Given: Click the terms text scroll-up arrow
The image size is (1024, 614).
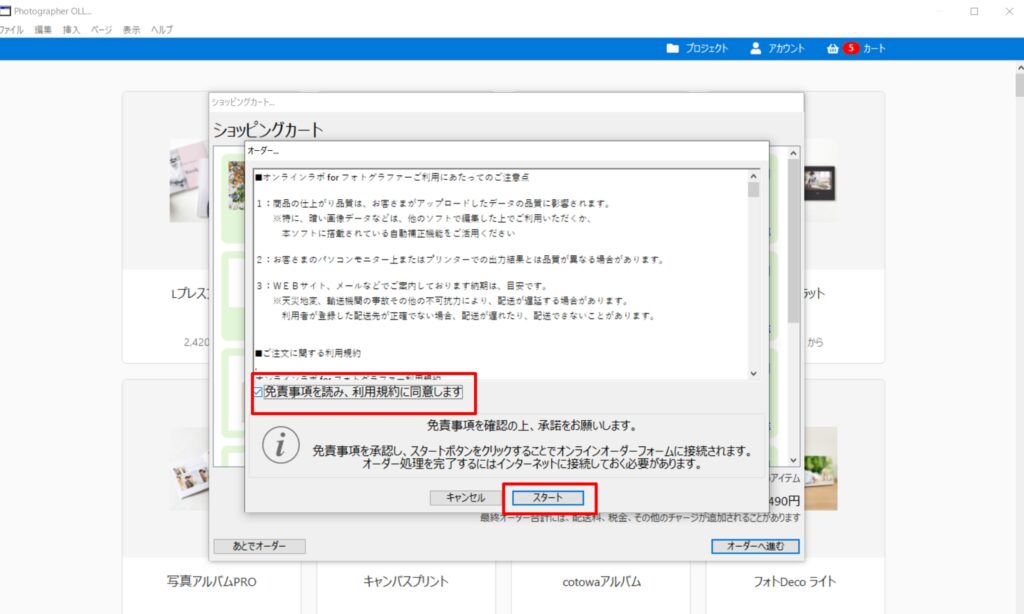Looking at the screenshot, I should (753, 176).
